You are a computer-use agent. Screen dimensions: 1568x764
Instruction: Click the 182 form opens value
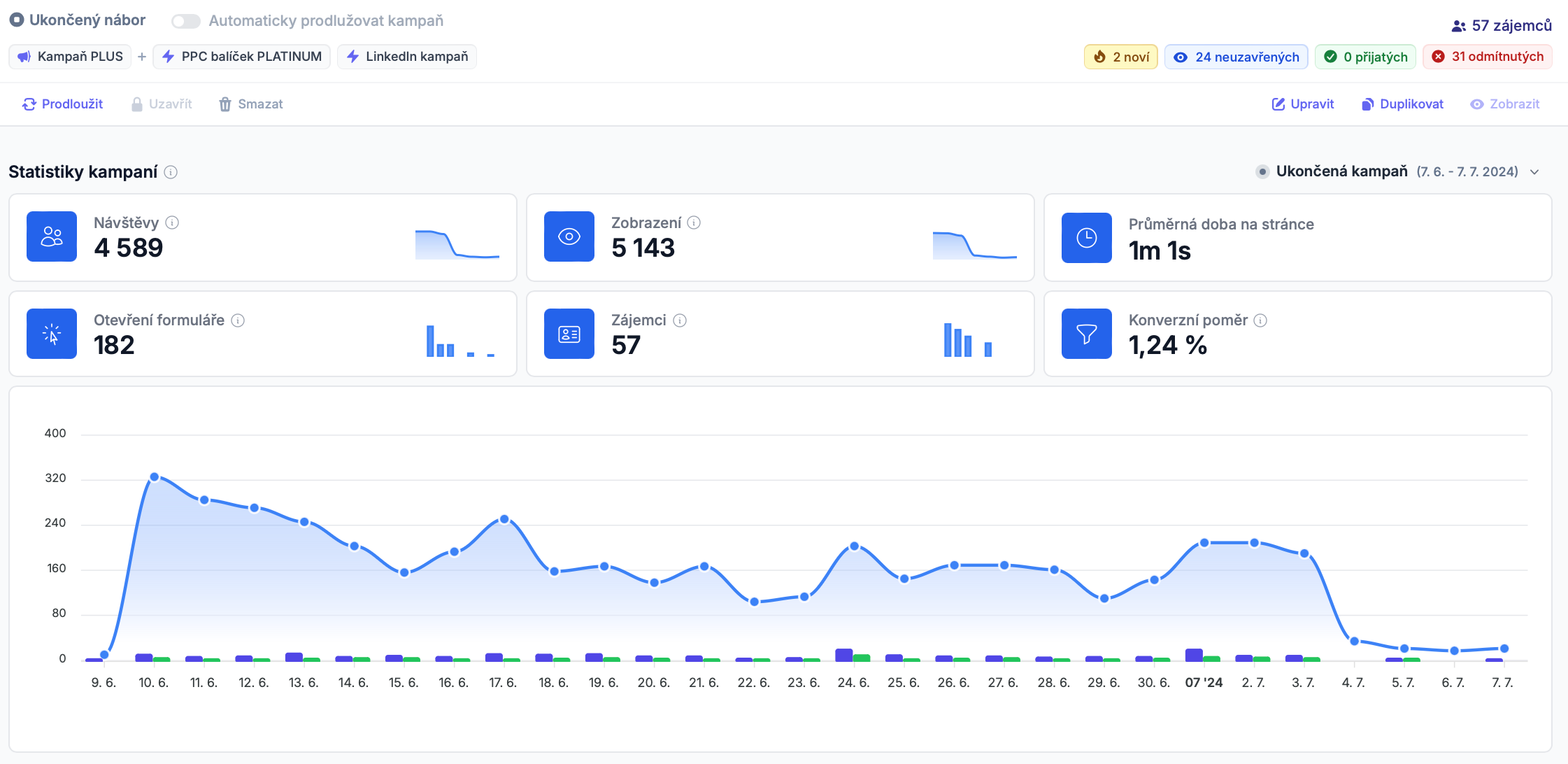pos(114,345)
